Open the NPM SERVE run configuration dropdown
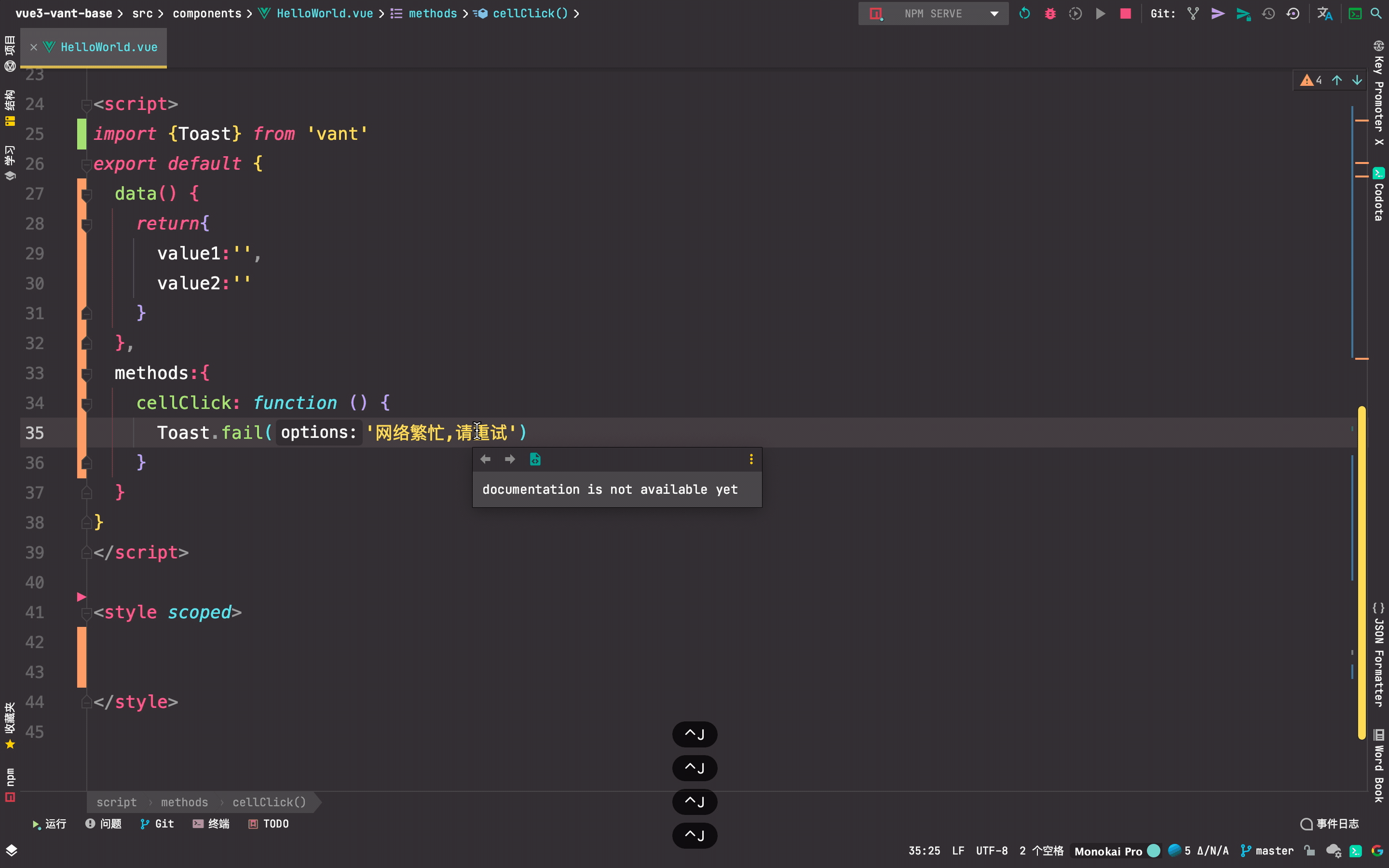 tap(994, 13)
